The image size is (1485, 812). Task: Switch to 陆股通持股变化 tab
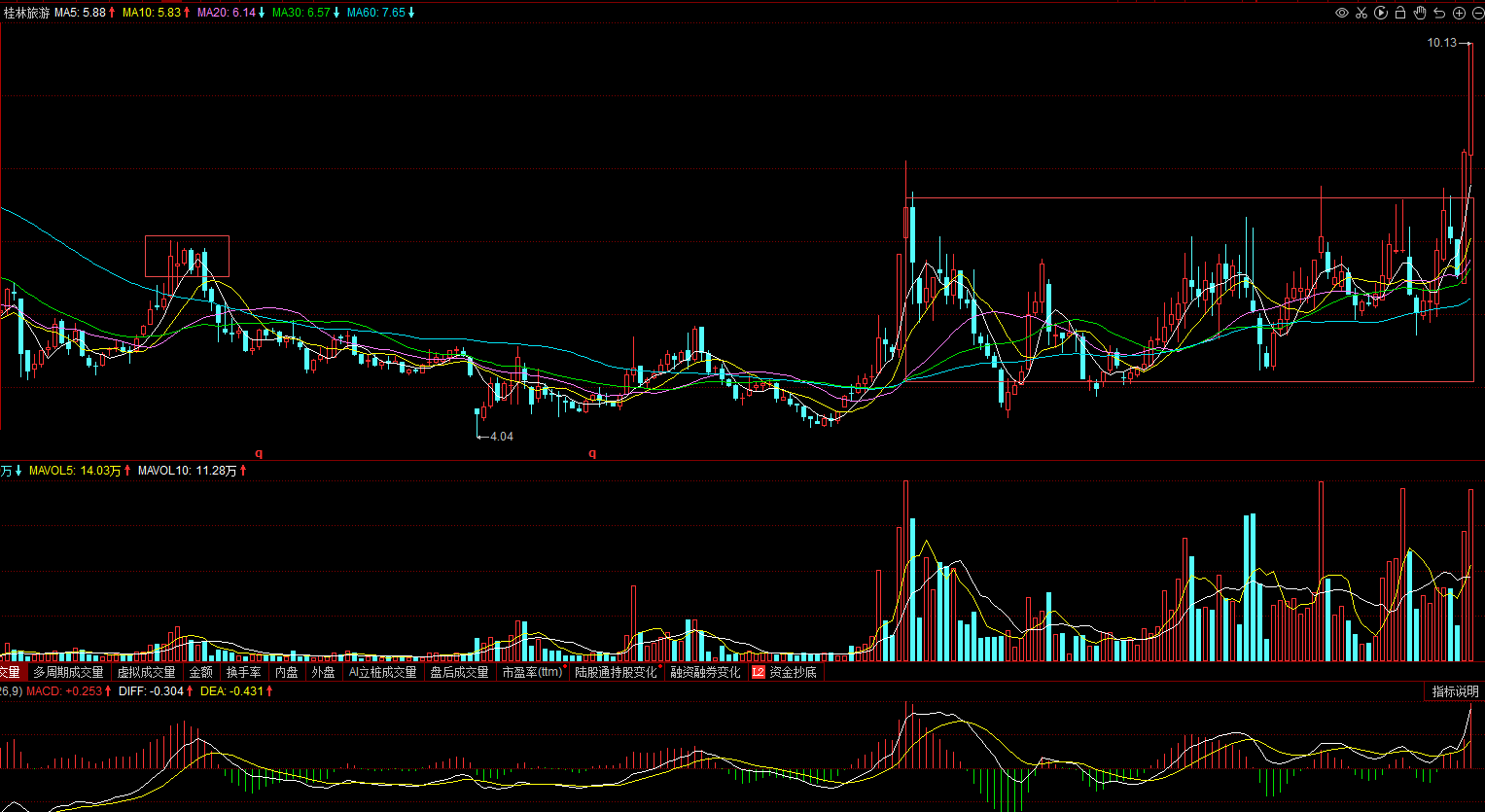coord(617,672)
